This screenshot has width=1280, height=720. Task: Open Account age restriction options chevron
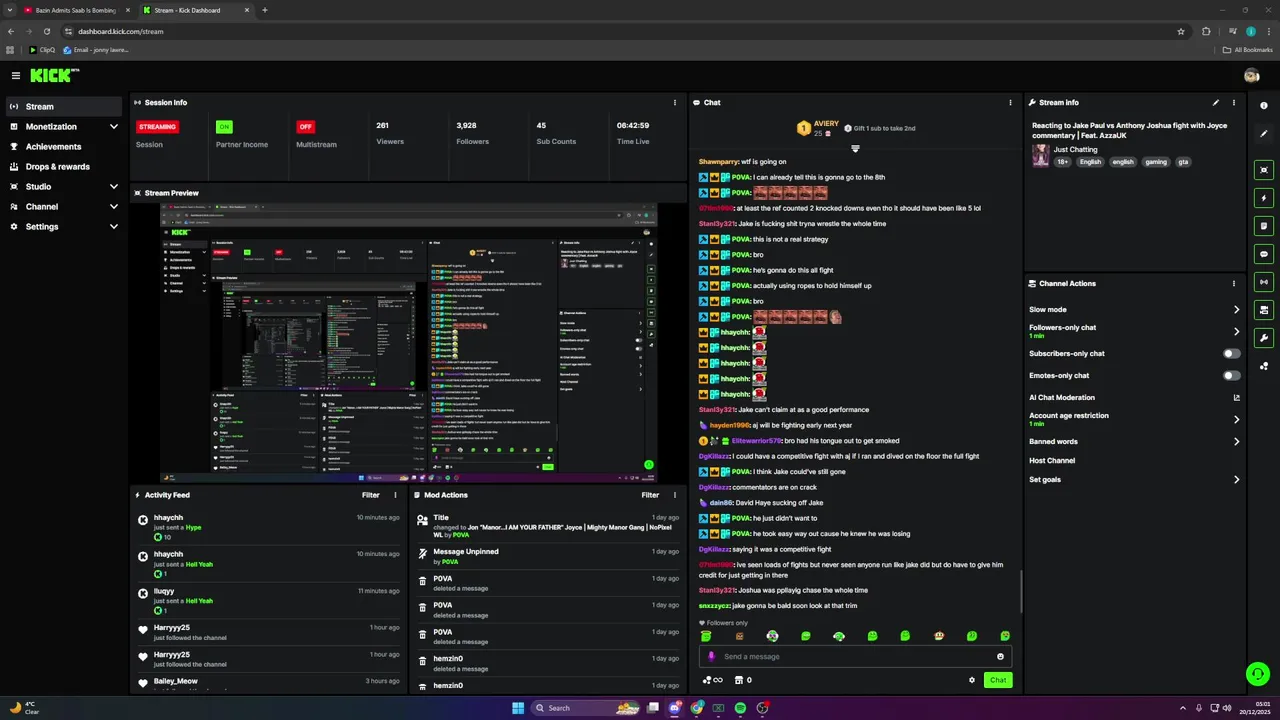[1236, 419]
